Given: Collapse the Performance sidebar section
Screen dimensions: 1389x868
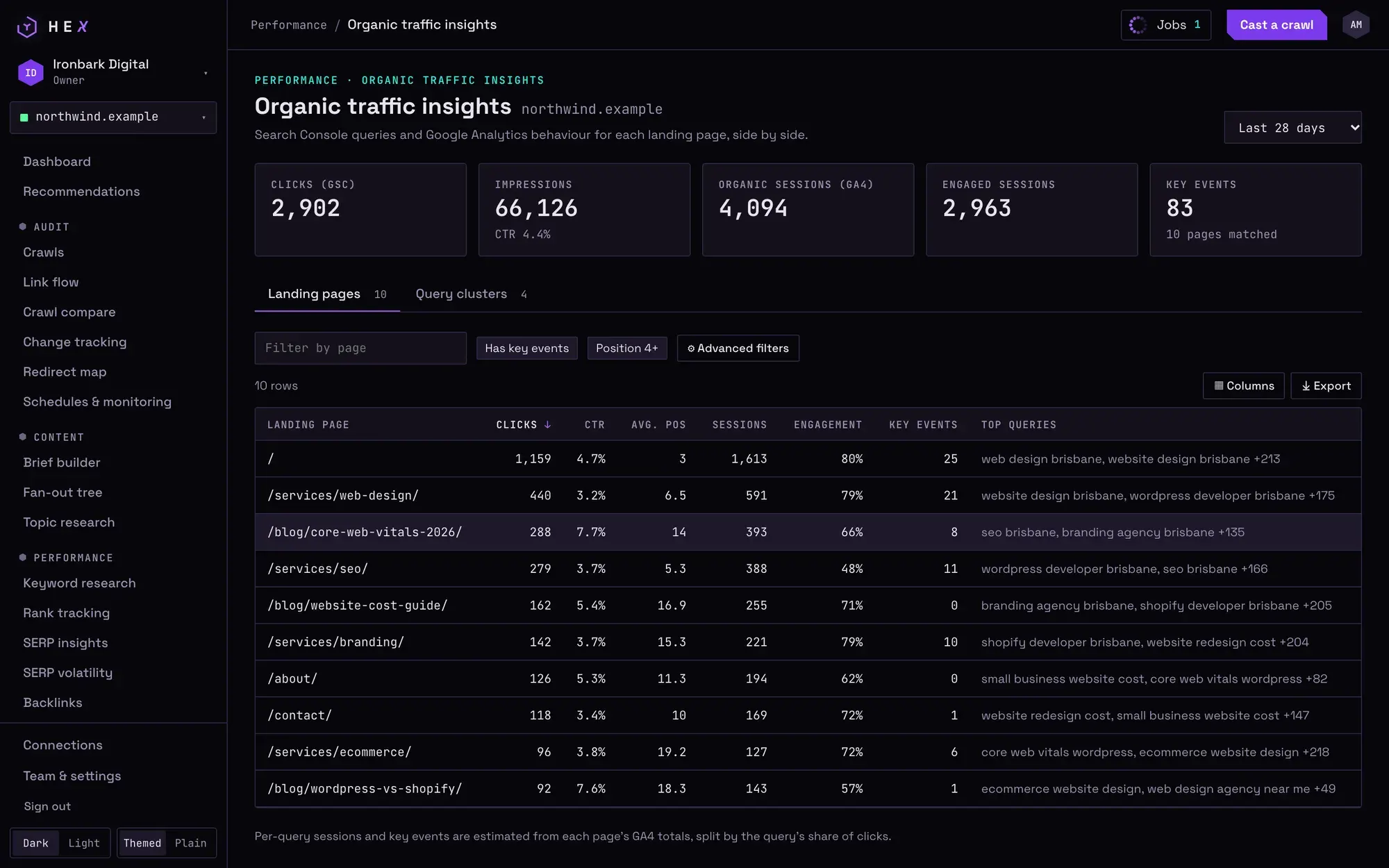Looking at the screenshot, I should 66,558.
